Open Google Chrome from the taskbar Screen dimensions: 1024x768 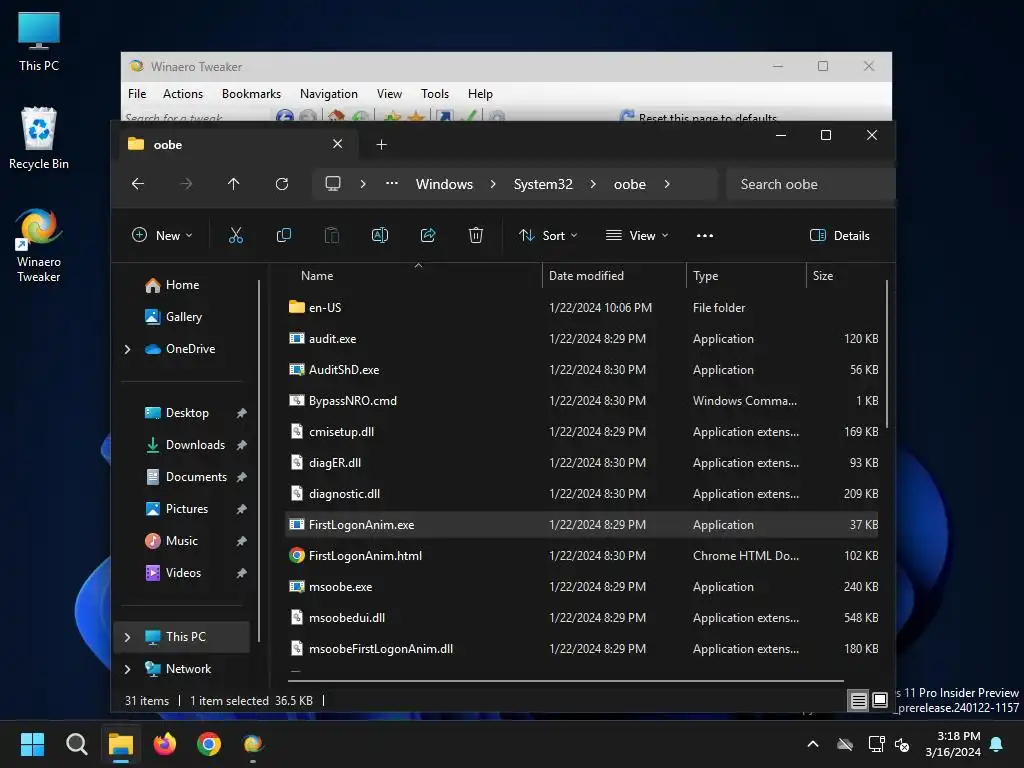click(209, 744)
